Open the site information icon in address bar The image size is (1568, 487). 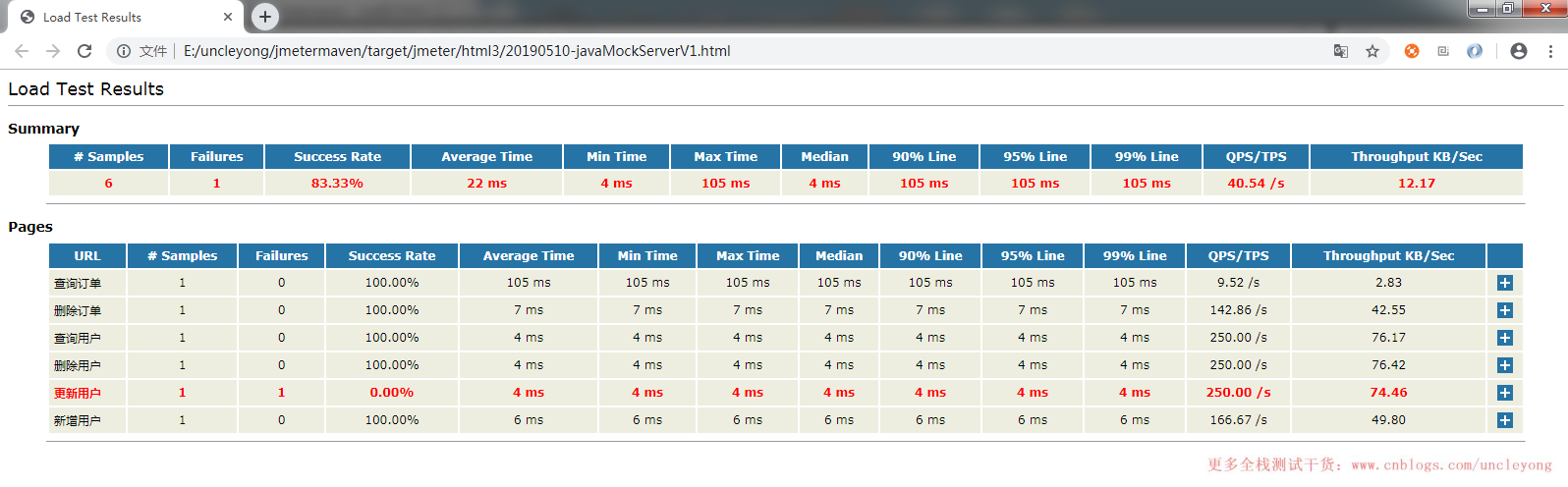pyautogui.click(x=124, y=51)
